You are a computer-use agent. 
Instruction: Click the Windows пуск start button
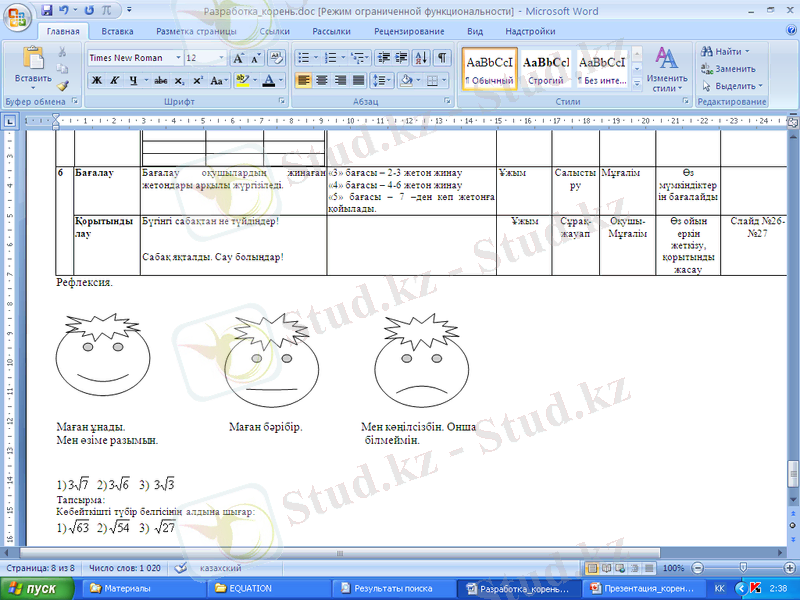40,589
